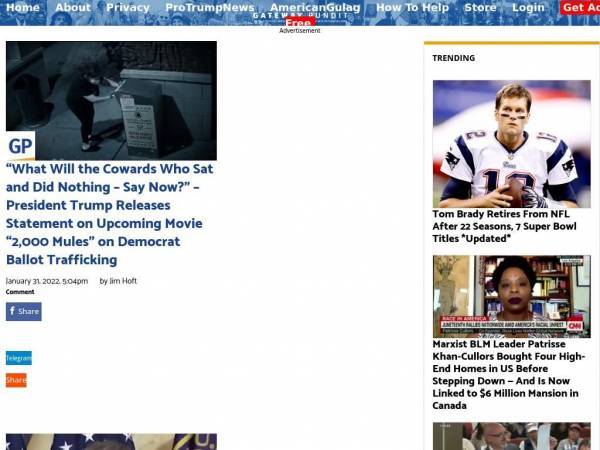Share the article via Telegram
Viewport: 600px width, 450px height.
coord(19,358)
